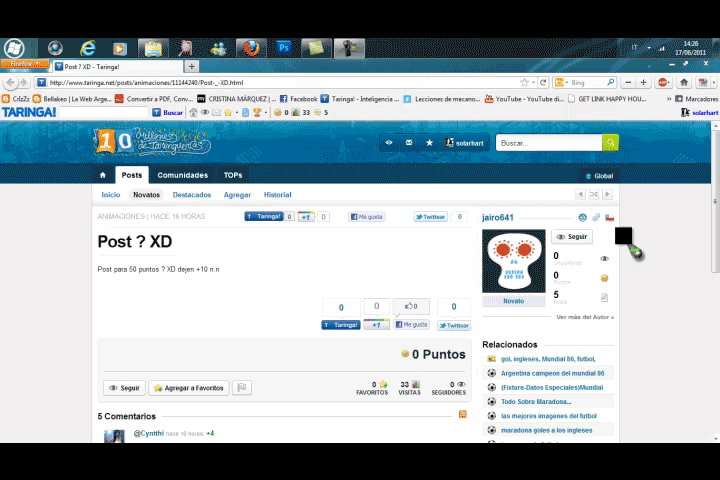Go to the browser home page
This screenshot has width=720, height=480.
(x=684, y=83)
